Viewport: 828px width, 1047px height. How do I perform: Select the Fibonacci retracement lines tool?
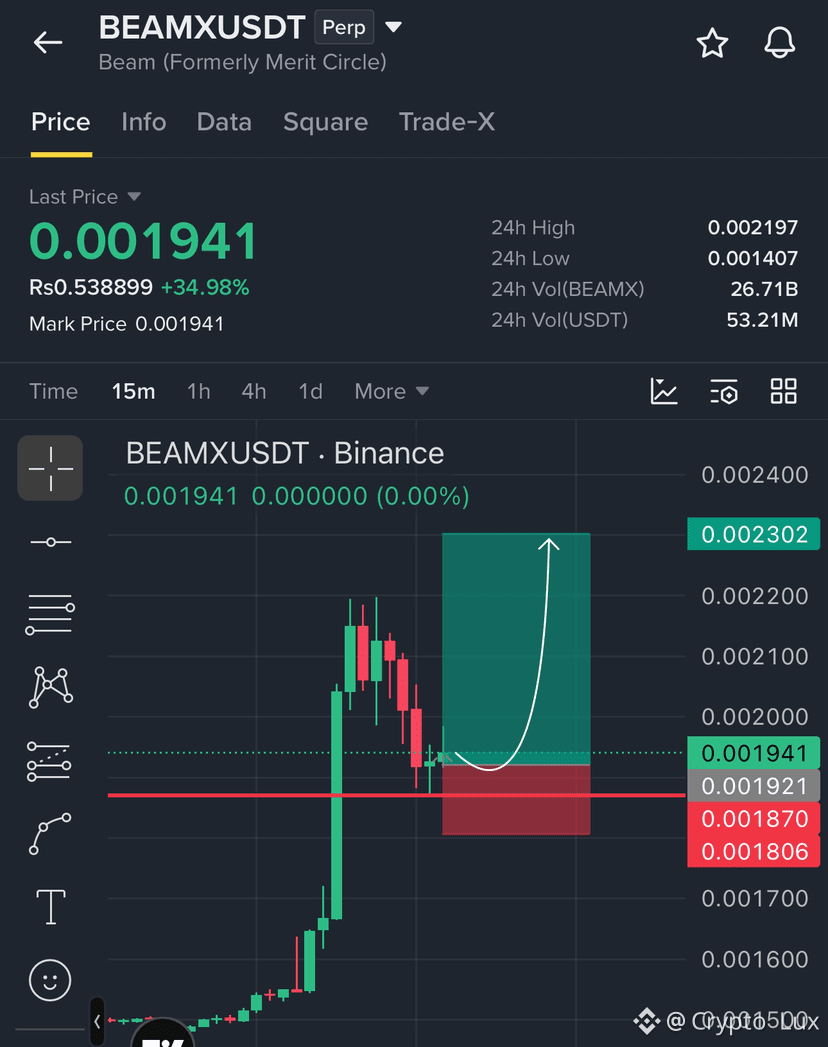click(50, 614)
